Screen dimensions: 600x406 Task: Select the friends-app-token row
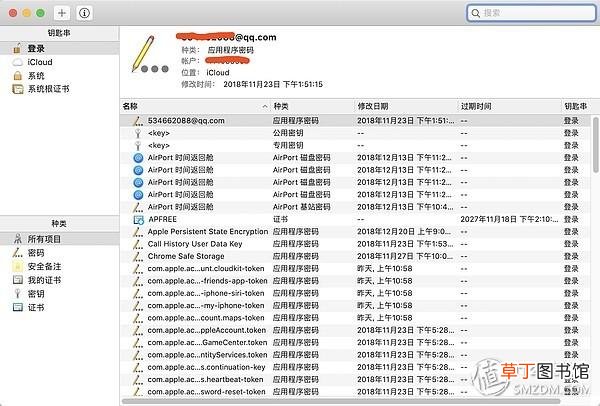(356, 281)
